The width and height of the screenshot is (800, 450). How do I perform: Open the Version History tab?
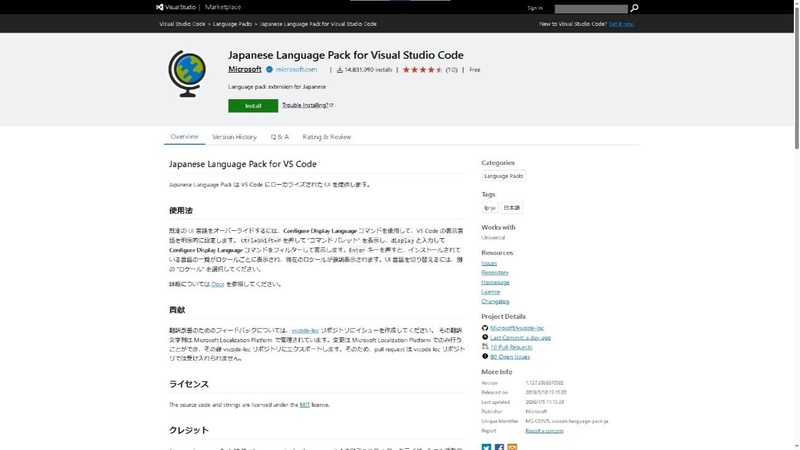[x=234, y=137]
